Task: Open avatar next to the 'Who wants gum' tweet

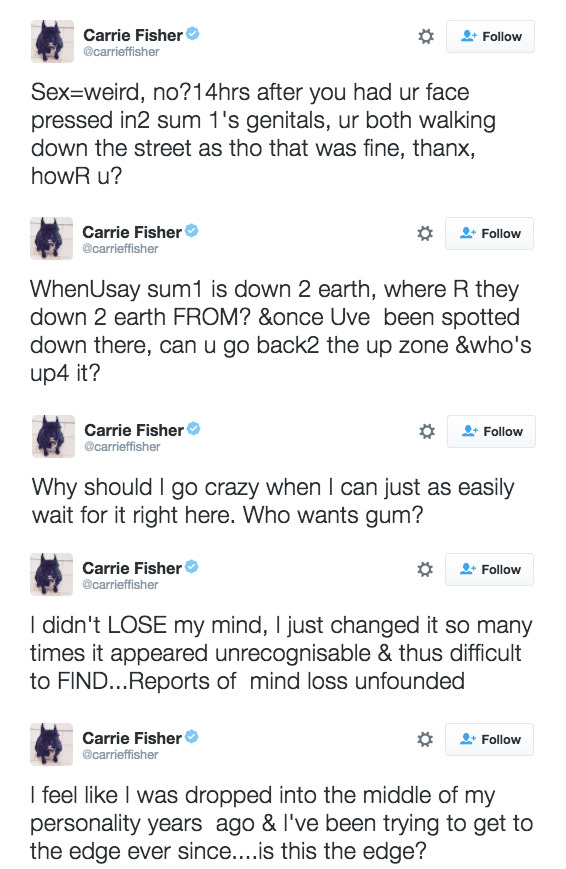Action: coord(53,436)
